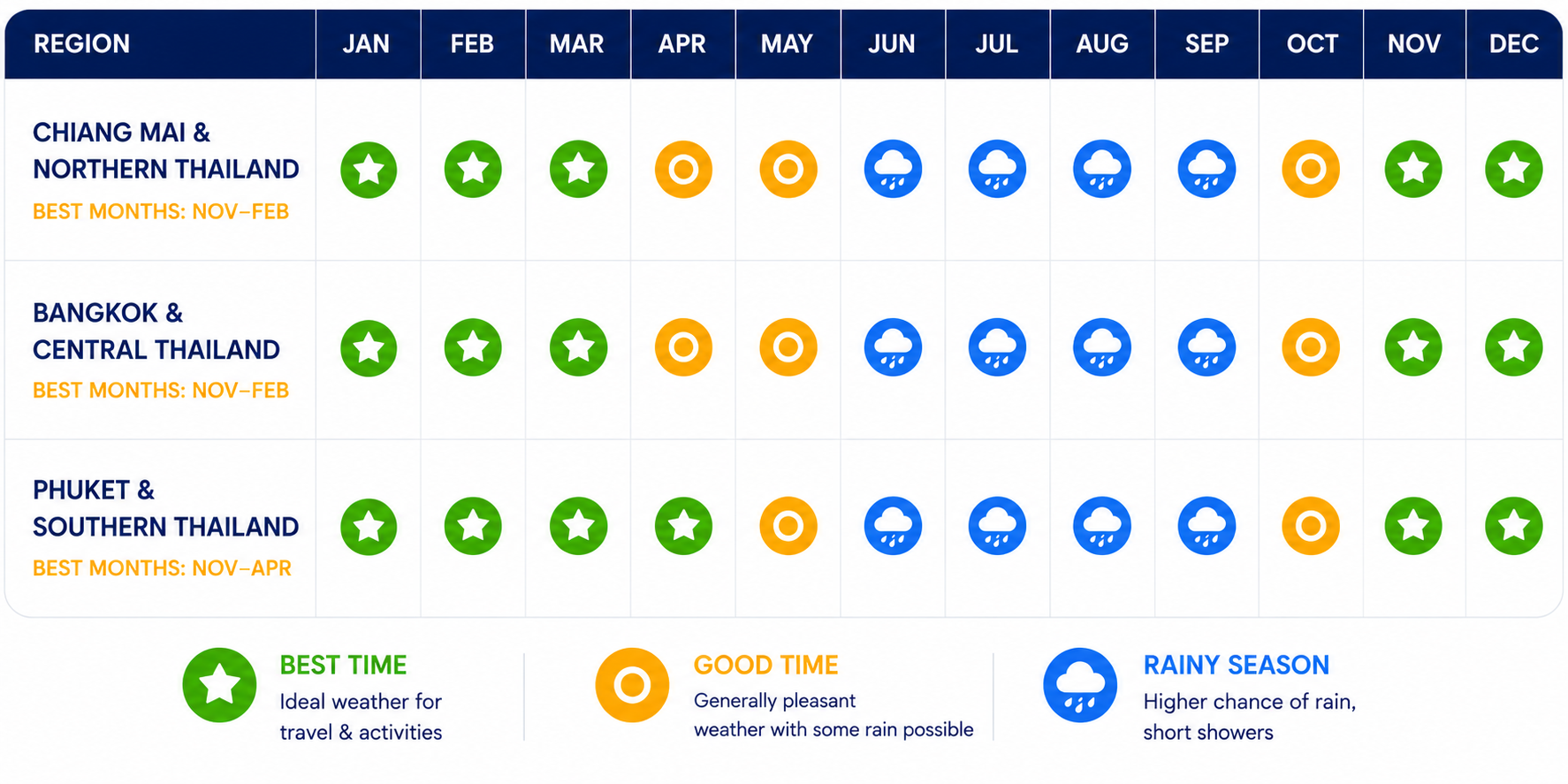1568x784 pixels.
Task: Click Chiang Mai's April orange good-time icon
Action: point(683,169)
